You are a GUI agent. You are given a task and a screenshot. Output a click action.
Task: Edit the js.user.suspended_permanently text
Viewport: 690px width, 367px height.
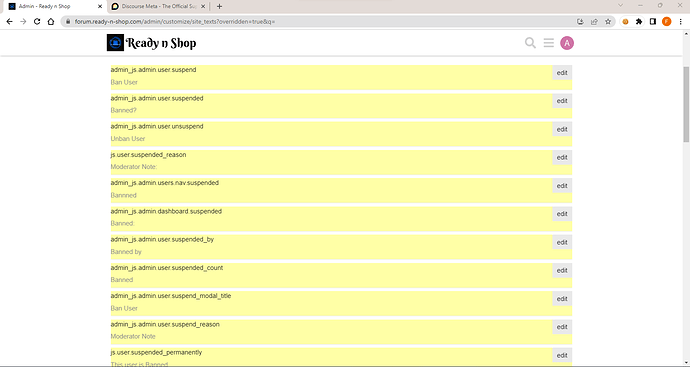pos(562,356)
